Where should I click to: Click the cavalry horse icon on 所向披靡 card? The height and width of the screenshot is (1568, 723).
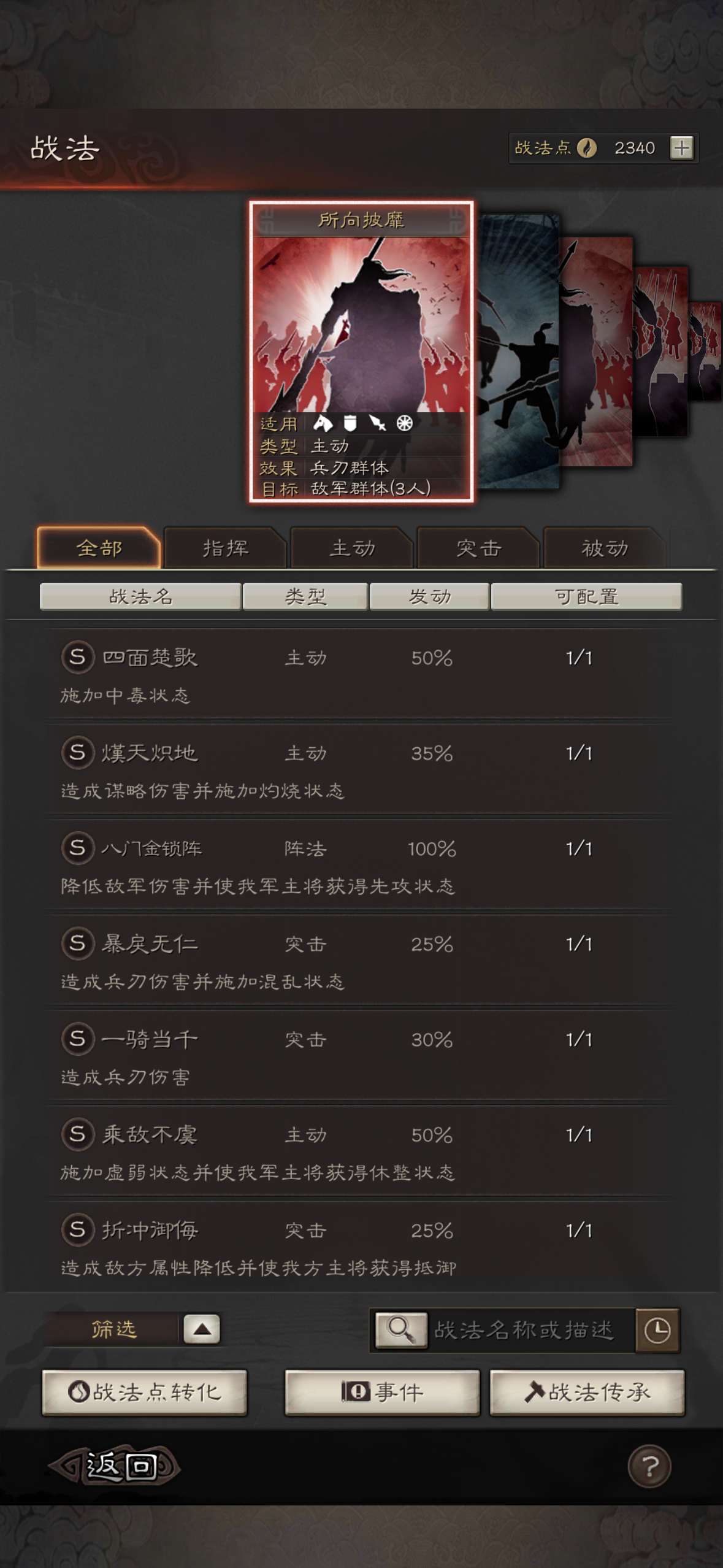coord(323,423)
